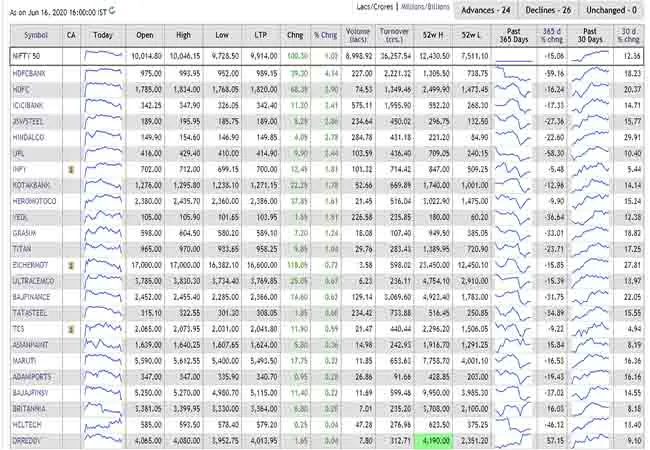Viewport: 650px width, 450px height.
Task: Sort by the Open column header
Action: (145, 35)
